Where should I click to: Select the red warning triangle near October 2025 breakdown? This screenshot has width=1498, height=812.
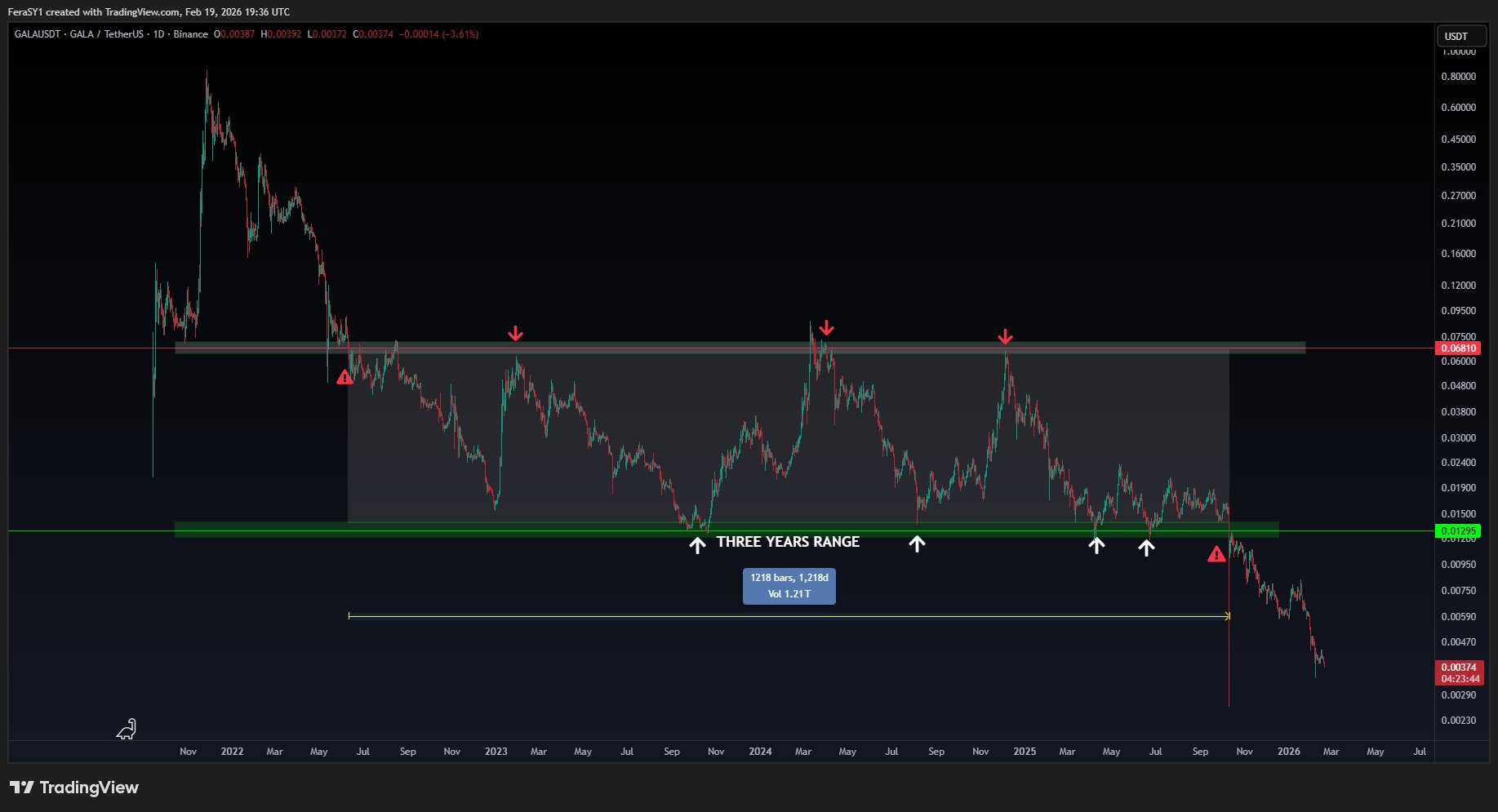(x=1216, y=555)
